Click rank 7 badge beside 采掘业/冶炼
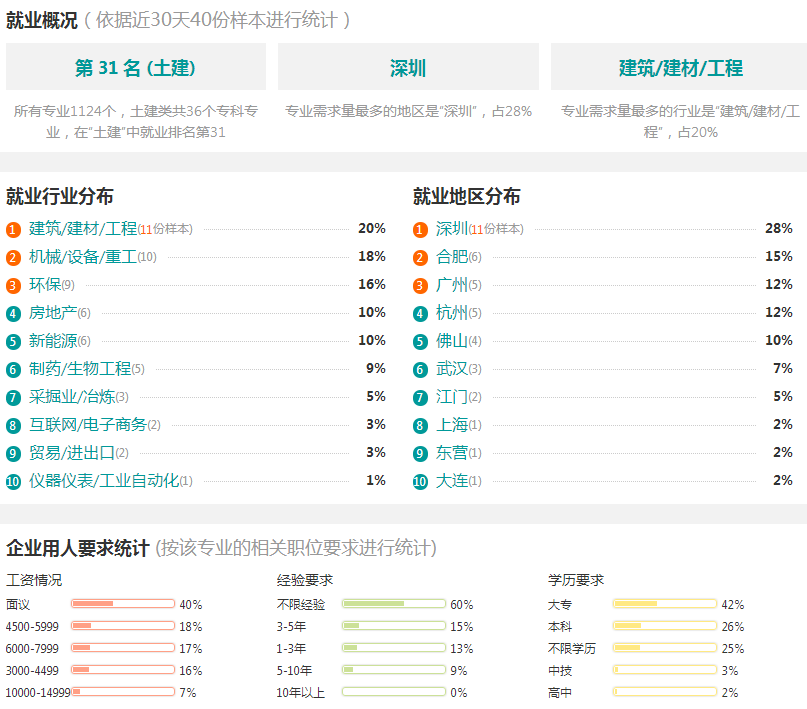The height and width of the screenshot is (709, 807). 13,397
